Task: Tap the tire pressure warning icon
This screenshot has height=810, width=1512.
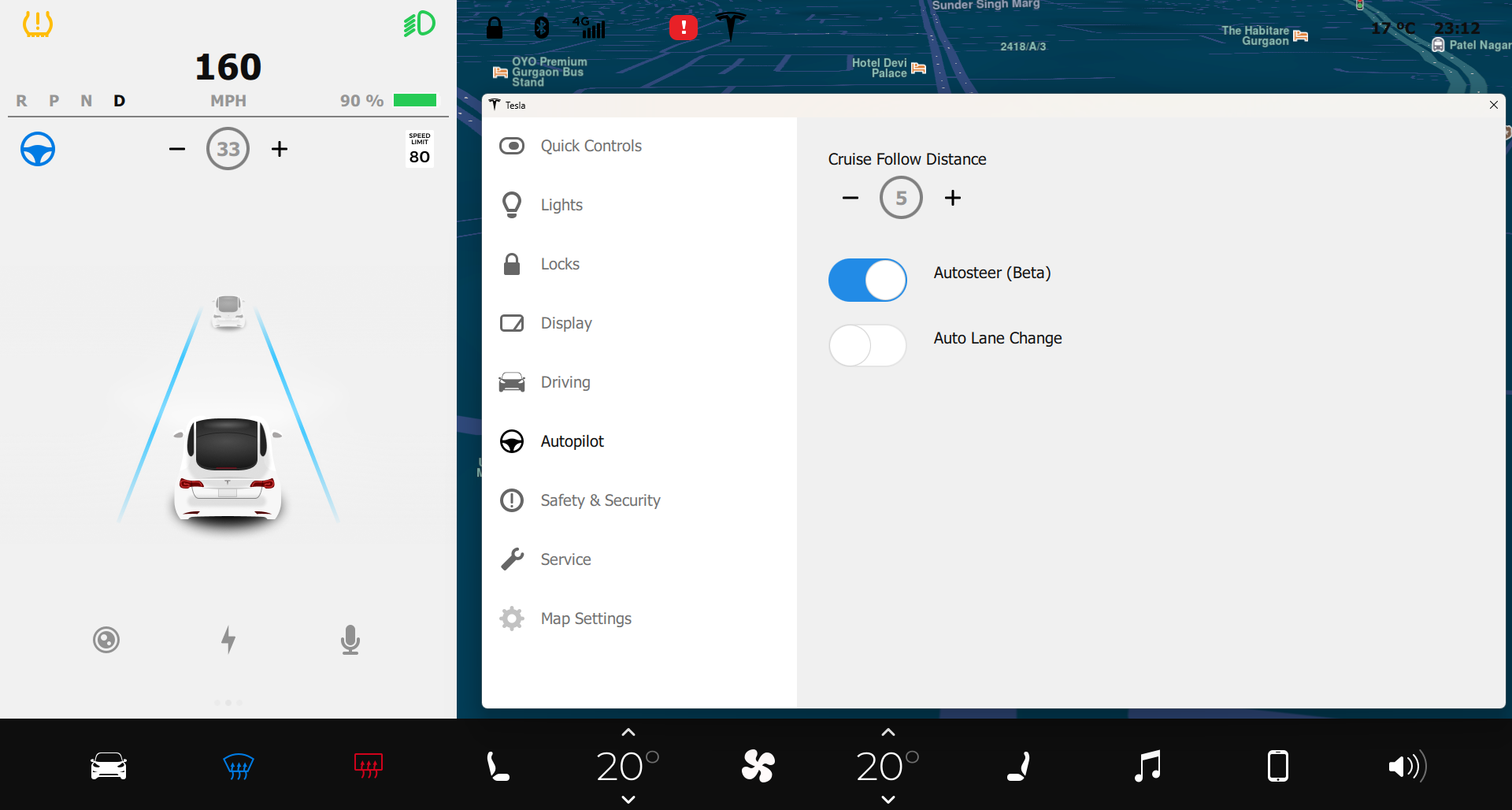Action: tap(37, 24)
